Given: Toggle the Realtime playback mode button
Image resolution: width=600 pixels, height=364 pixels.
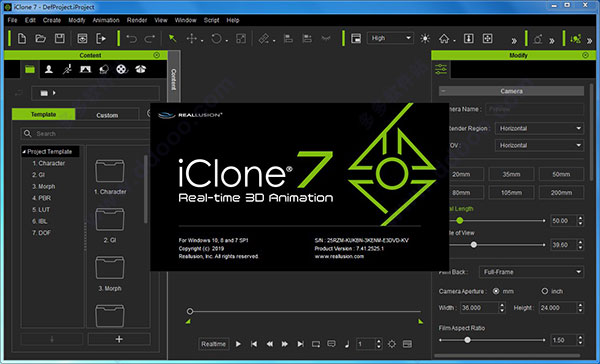Looking at the screenshot, I should 214,344.
